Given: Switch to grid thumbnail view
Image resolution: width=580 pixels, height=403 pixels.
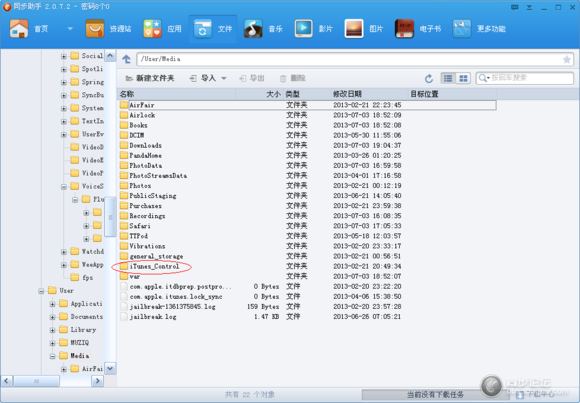Looking at the screenshot, I should tap(463, 78).
